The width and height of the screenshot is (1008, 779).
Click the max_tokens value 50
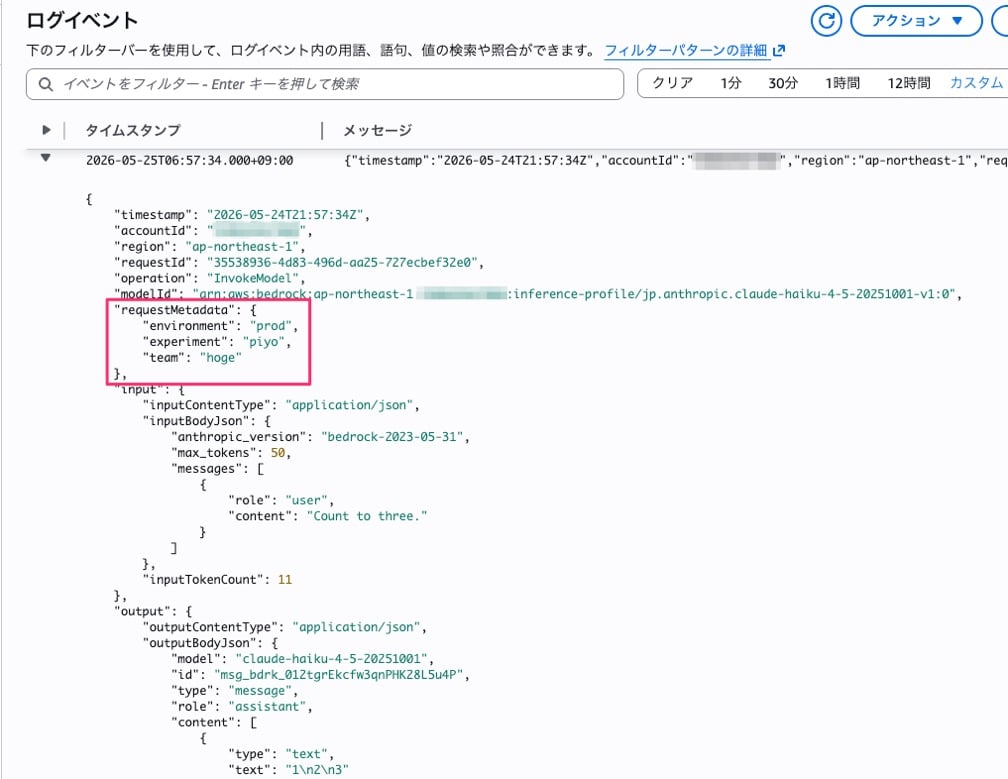(278, 452)
